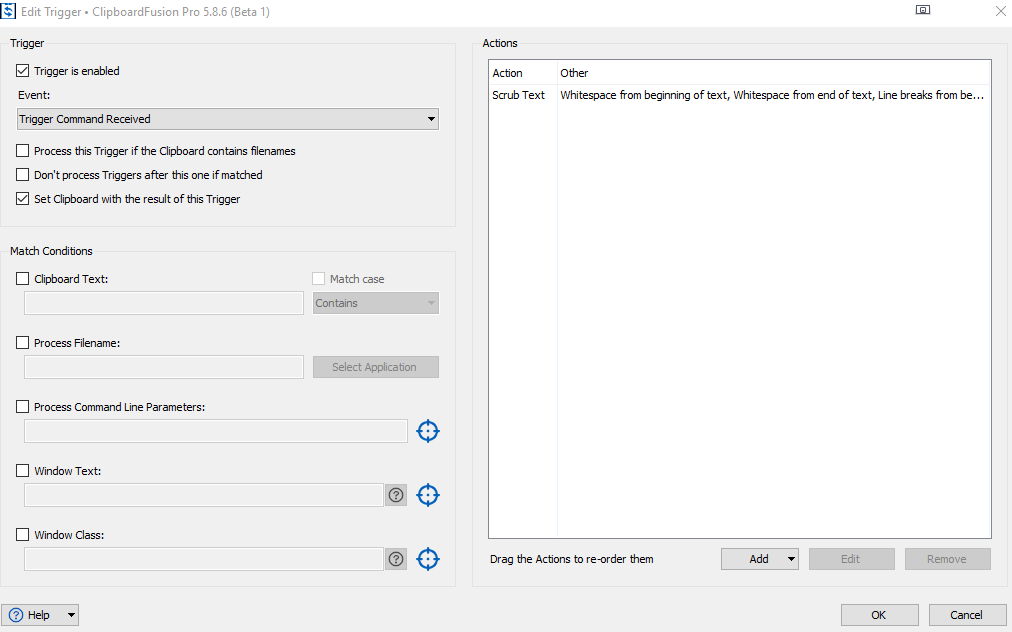Uncheck Set Clipboard with the result option

click(23, 199)
